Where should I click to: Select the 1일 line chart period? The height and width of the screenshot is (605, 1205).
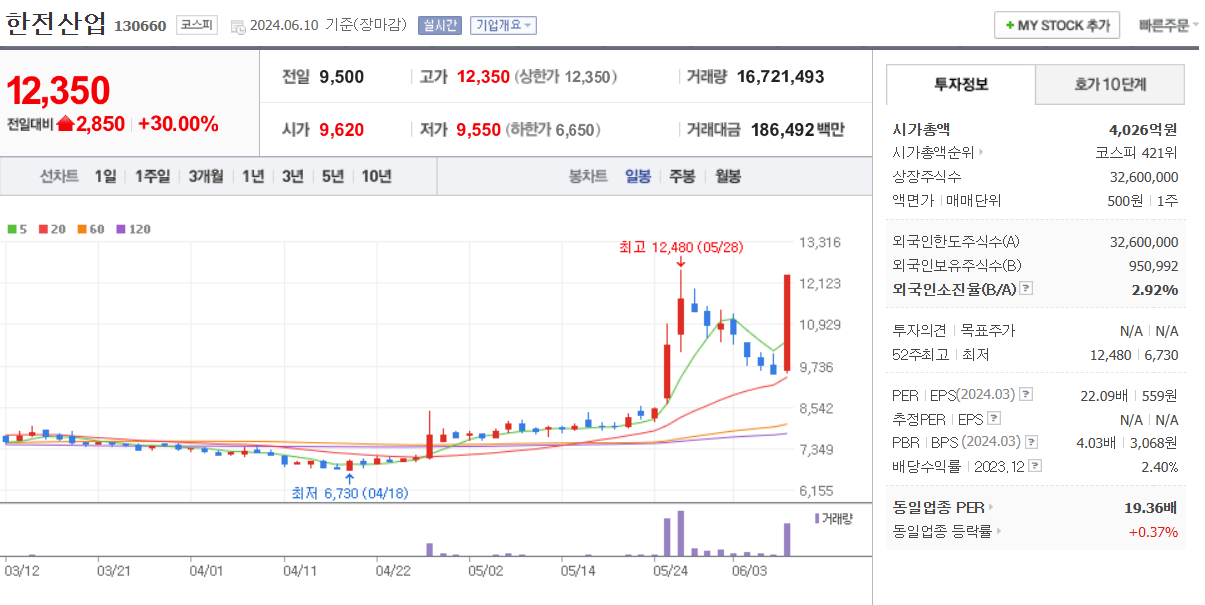click(105, 176)
